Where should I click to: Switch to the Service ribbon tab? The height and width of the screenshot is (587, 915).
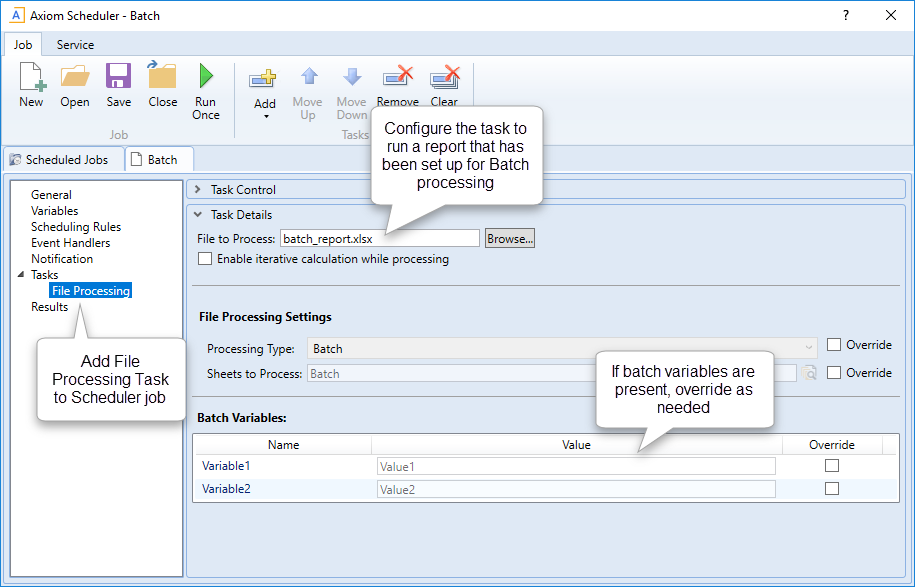click(74, 44)
